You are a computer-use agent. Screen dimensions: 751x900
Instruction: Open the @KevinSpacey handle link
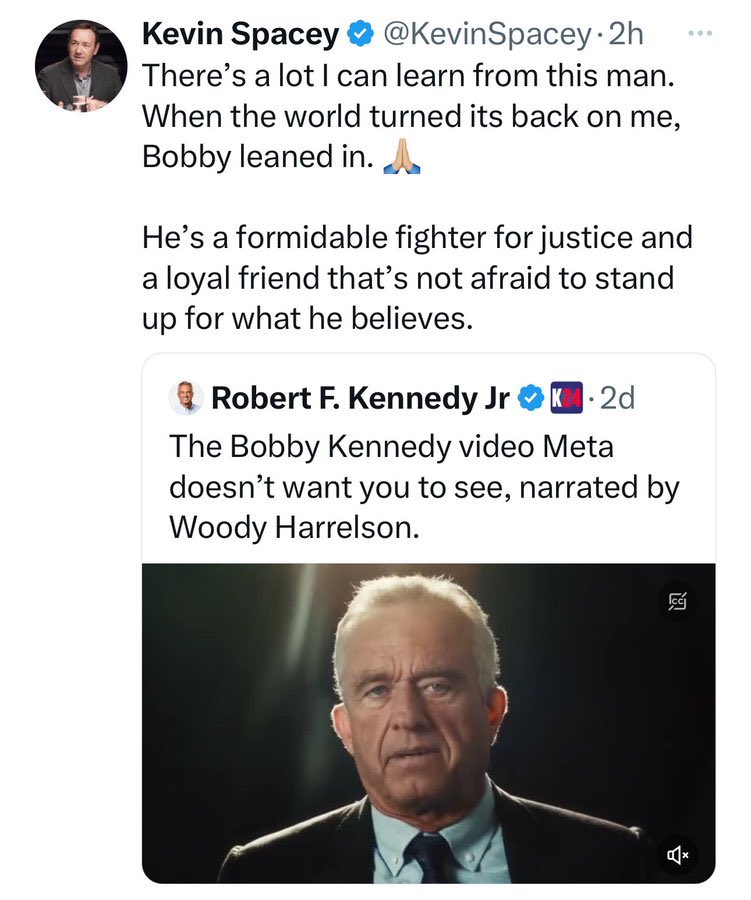[487, 34]
